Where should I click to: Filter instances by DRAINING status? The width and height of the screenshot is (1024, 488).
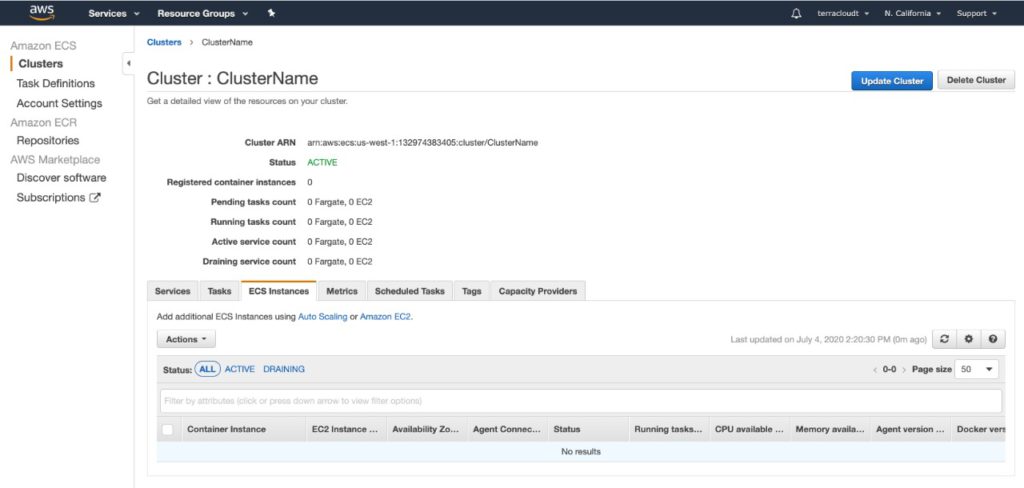tap(284, 369)
